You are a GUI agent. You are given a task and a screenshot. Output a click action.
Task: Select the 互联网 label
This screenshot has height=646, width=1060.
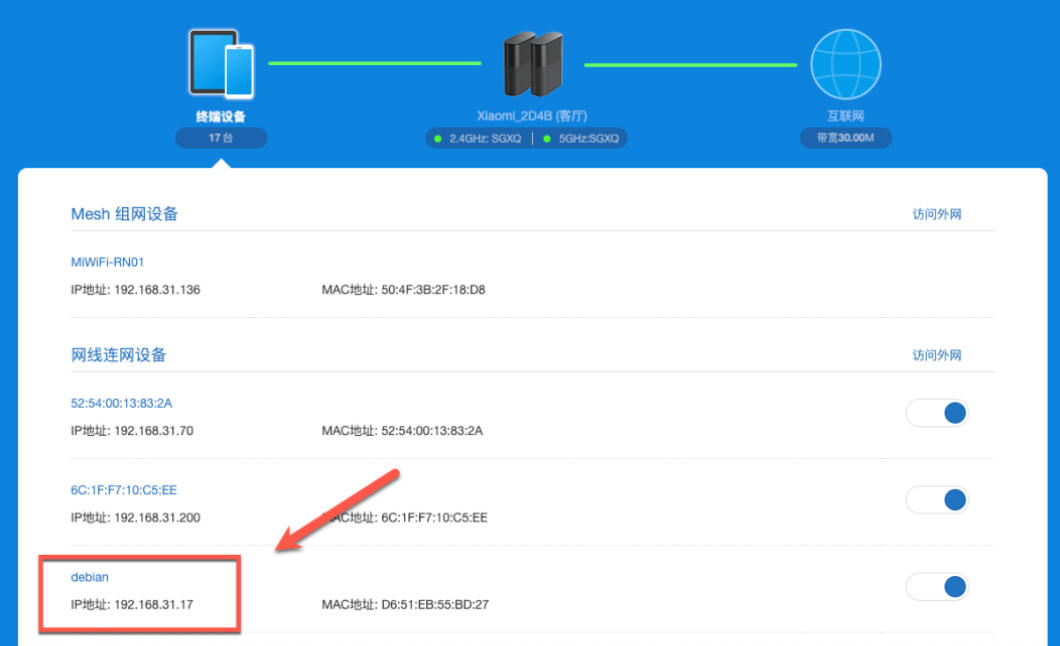tap(845, 116)
